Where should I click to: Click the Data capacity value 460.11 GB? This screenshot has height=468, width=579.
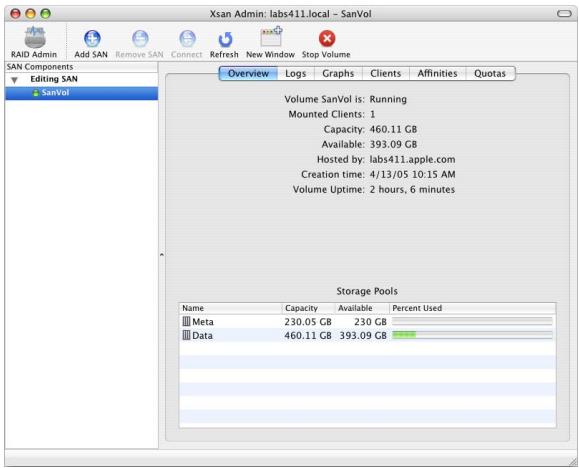click(x=308, y=335)
